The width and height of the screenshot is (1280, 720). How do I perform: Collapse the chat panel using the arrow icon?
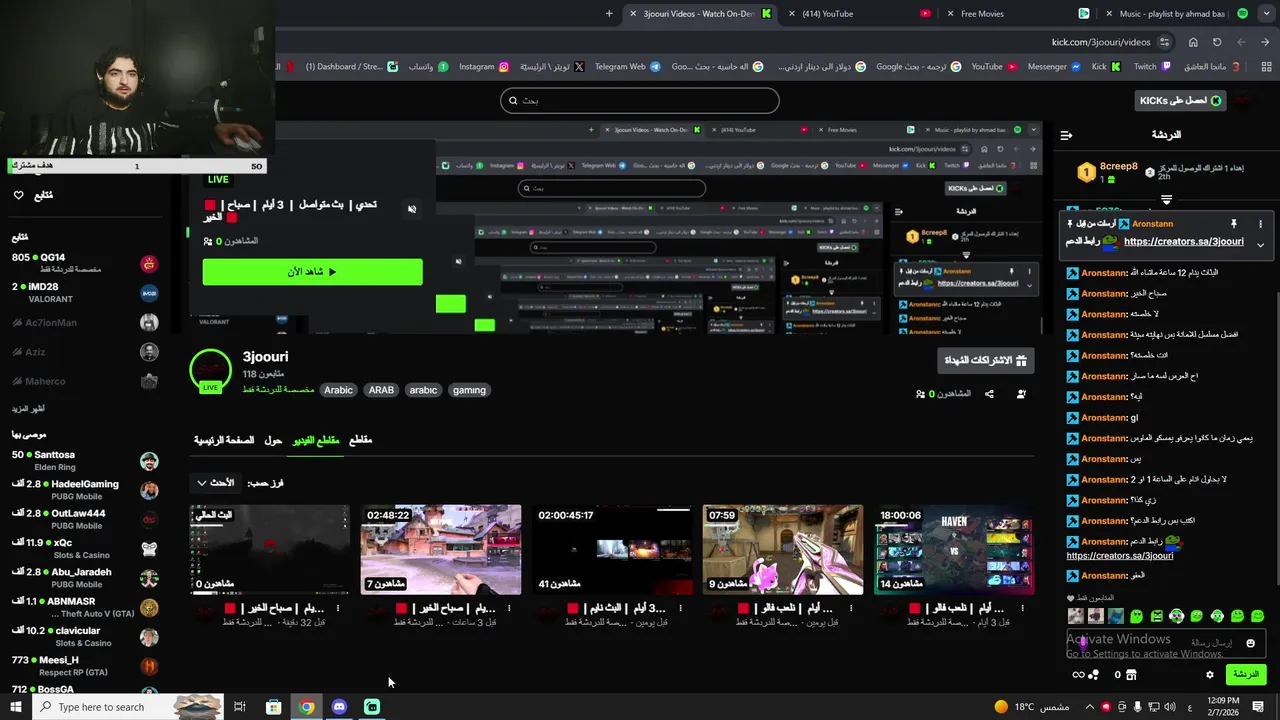tap(1066, 135)
